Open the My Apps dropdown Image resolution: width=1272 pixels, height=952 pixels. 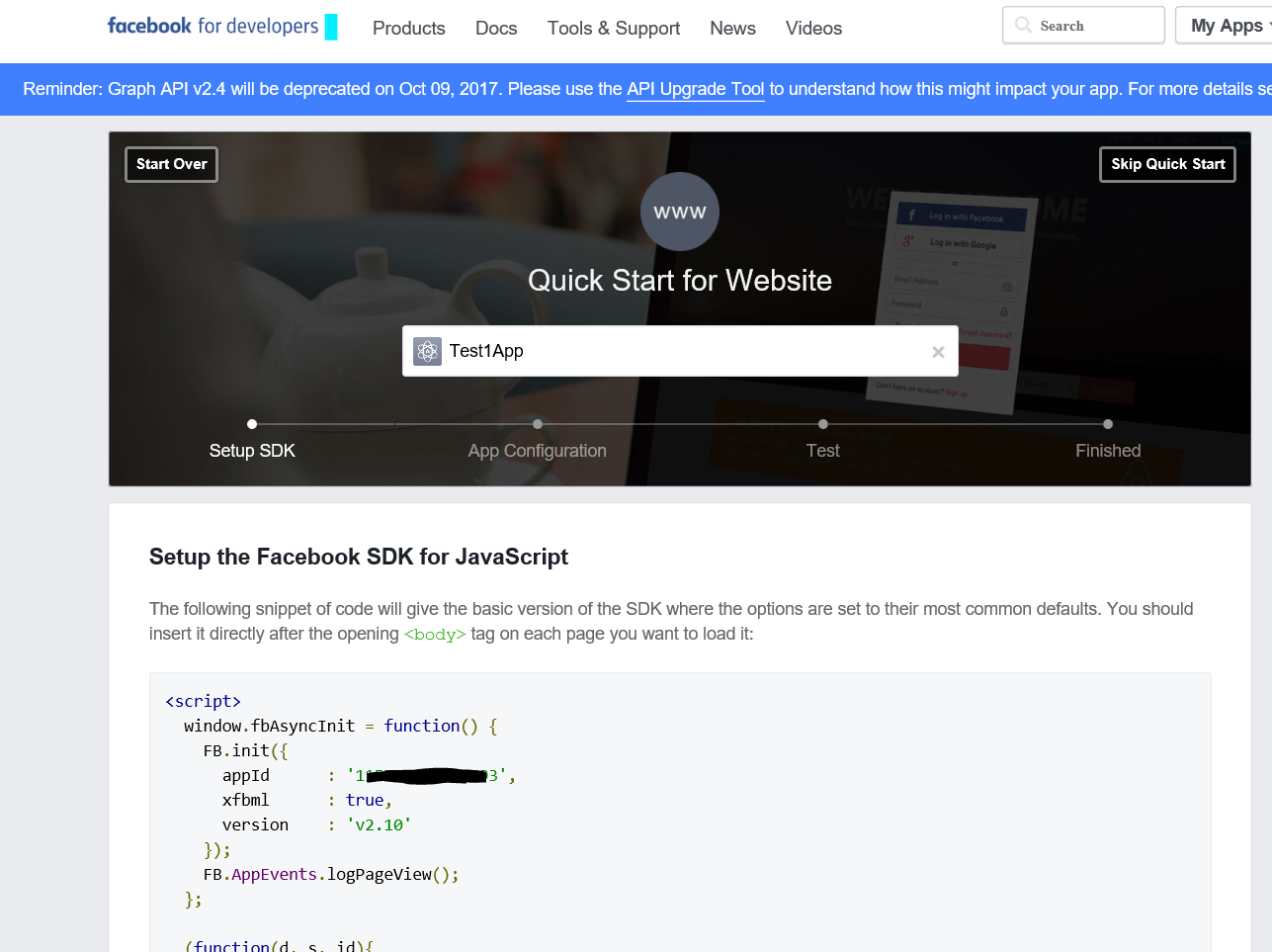(1227, 26)
